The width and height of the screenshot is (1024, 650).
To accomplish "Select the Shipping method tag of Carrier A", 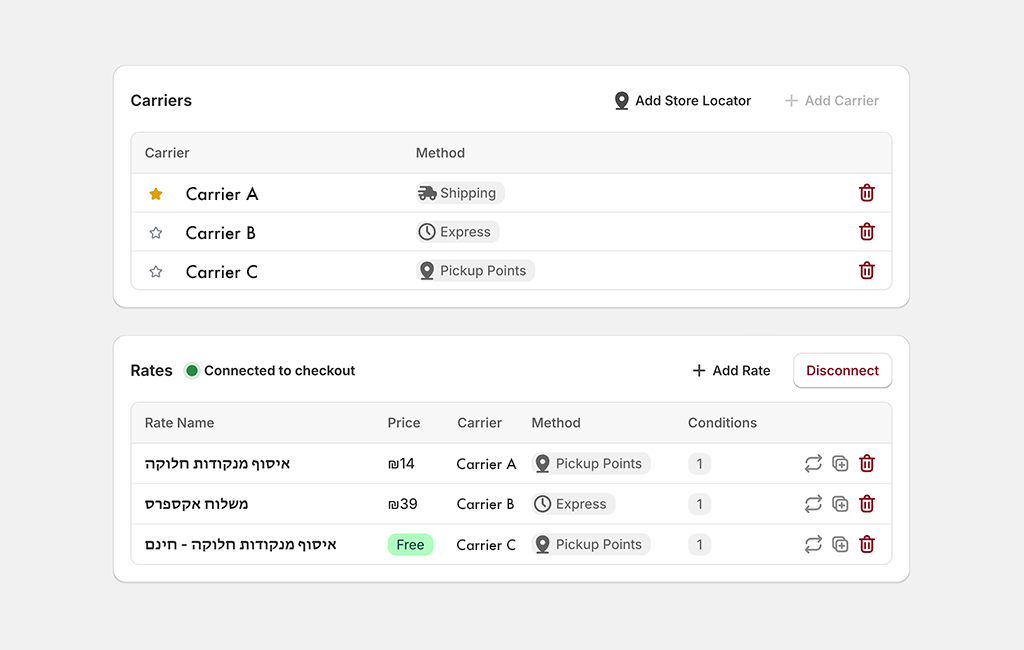I will click(460, 193).
